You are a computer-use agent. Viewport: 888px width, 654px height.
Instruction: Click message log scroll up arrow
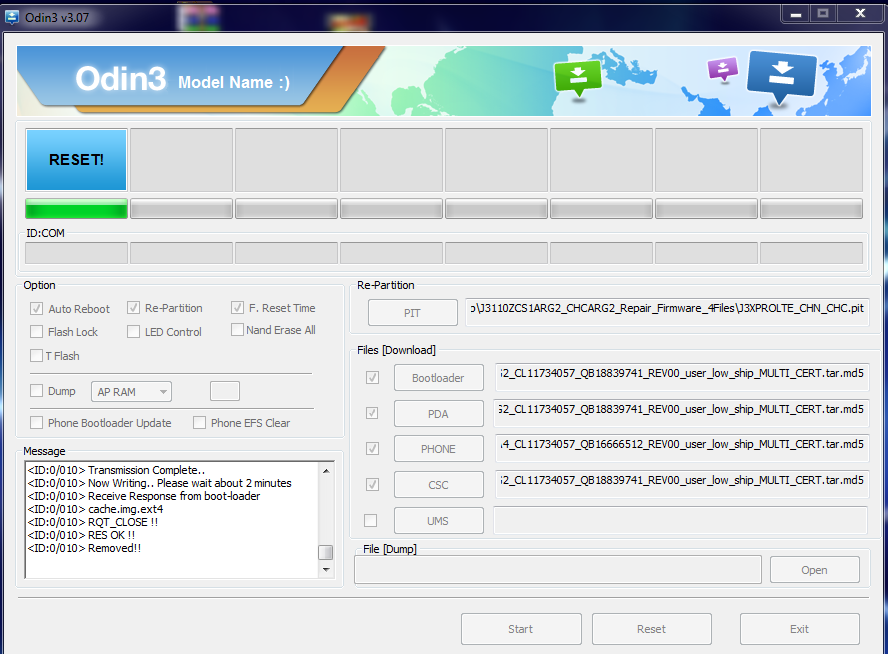pos(326,471)
